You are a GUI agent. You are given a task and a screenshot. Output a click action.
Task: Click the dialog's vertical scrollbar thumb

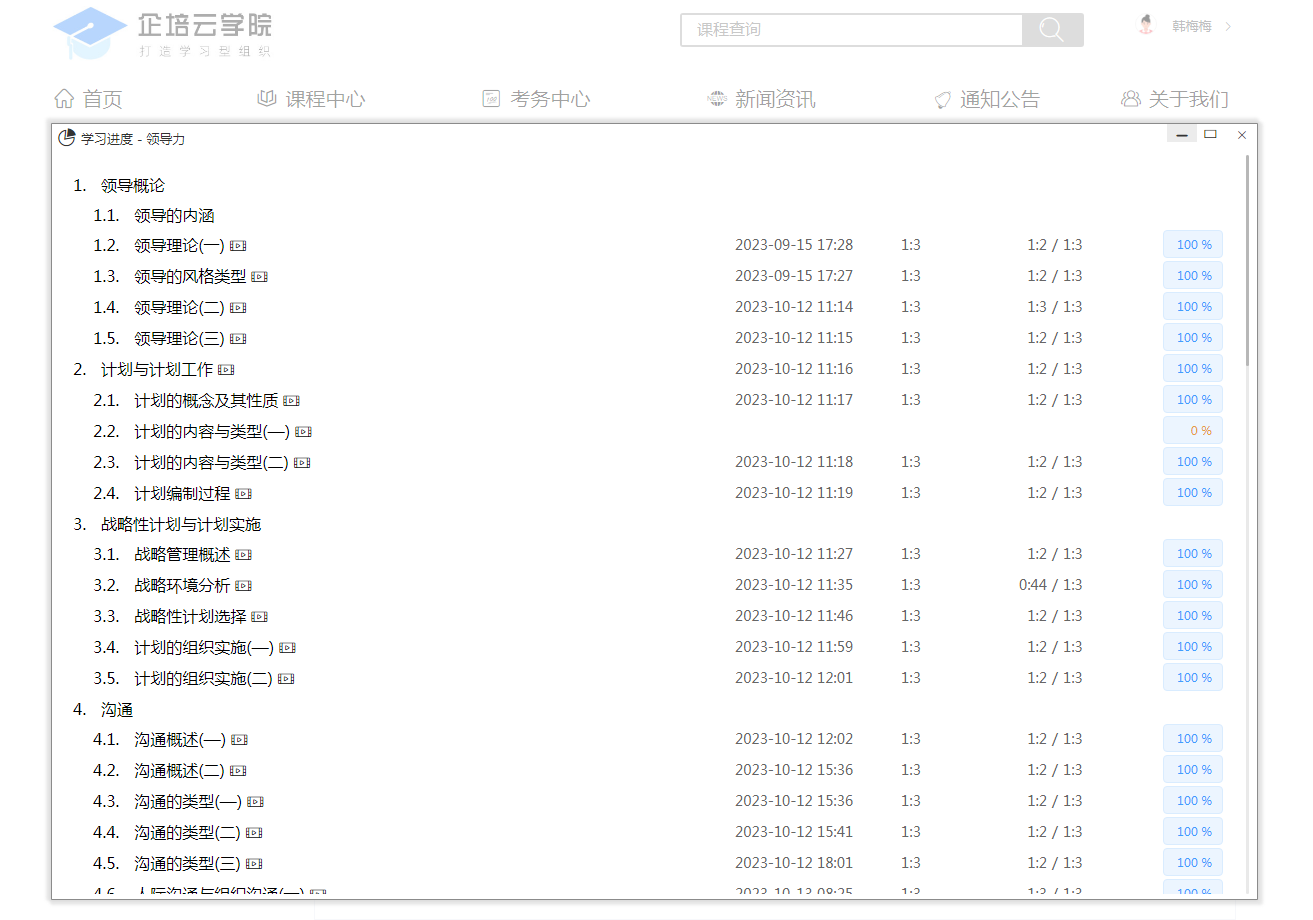pyautogui.click(x=1247, y=260)
